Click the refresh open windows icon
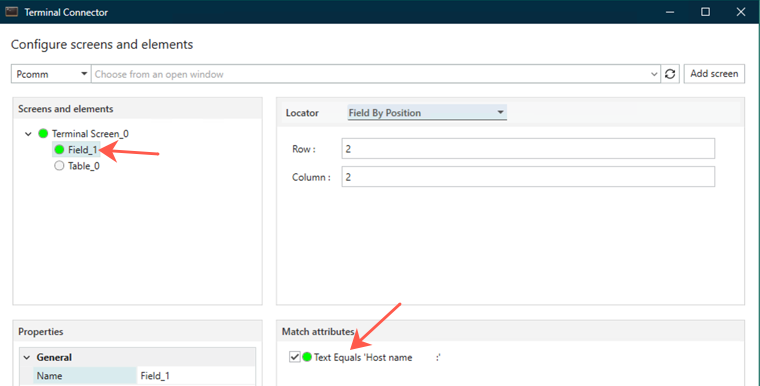This screenshot has width=760, height=386. pyautogui.click(x=670, y=74)
